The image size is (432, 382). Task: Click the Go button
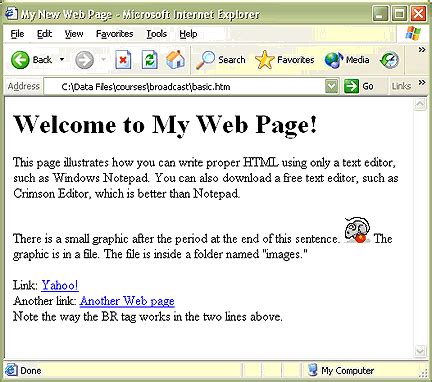359,87
